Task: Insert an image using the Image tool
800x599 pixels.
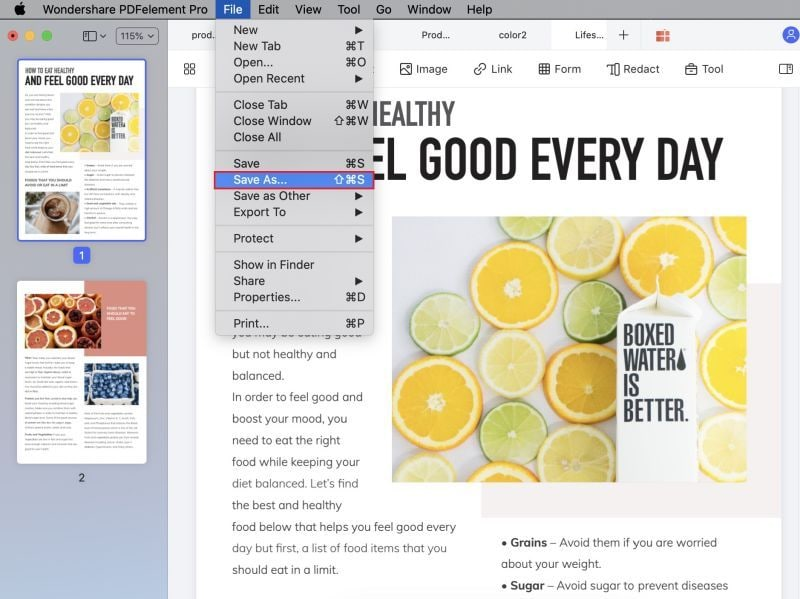Action: [x=423, y=69]
